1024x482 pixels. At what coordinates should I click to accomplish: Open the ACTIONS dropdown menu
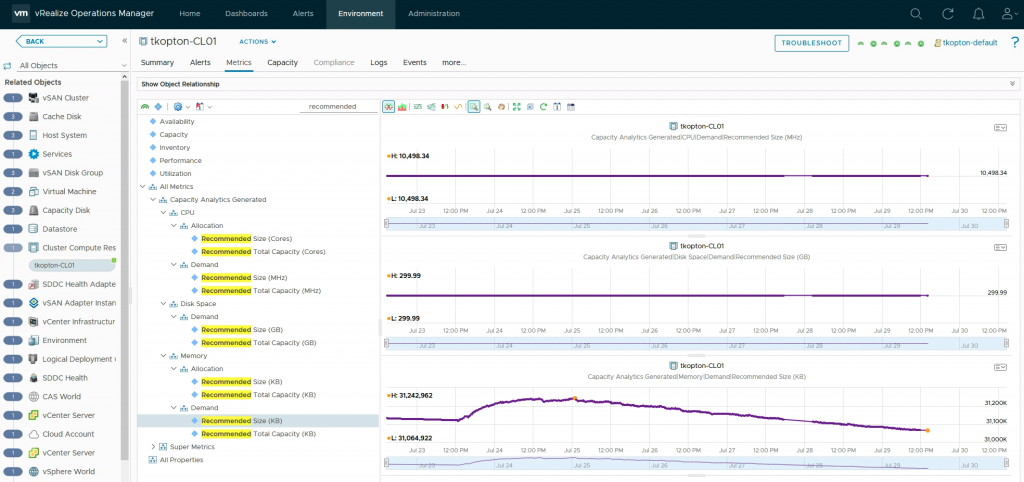coord(257,41)
